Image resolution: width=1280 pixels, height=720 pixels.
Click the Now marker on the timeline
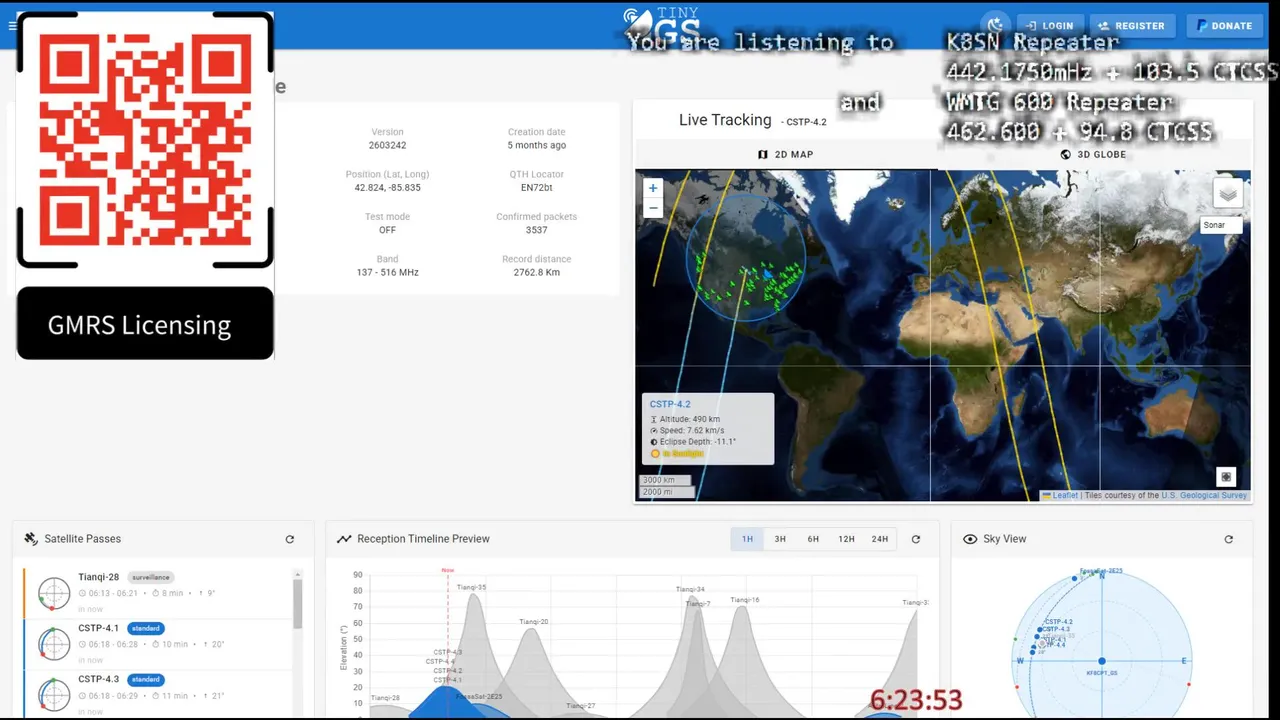point(448,571)
